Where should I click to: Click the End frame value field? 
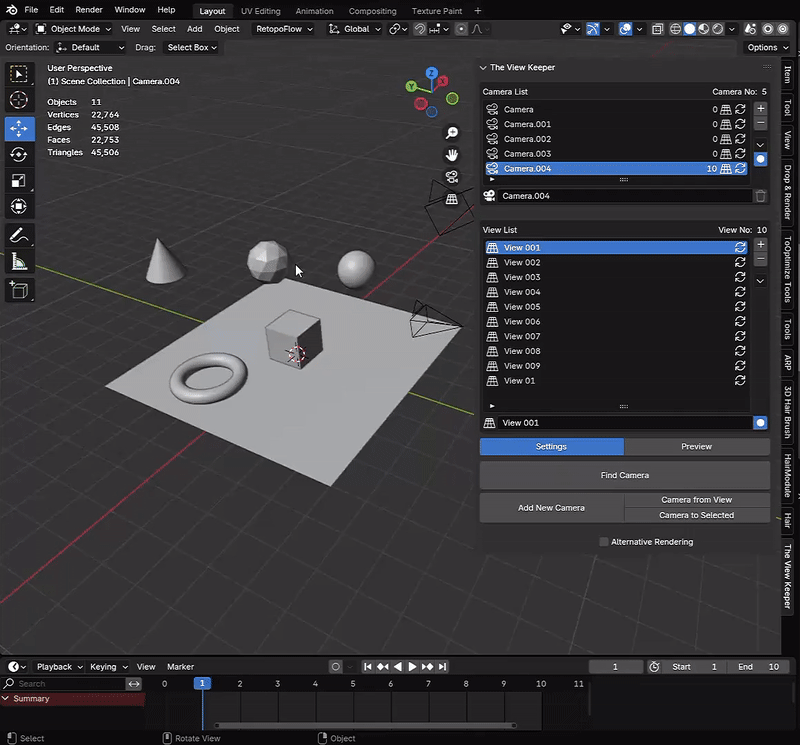click(760, 667)
